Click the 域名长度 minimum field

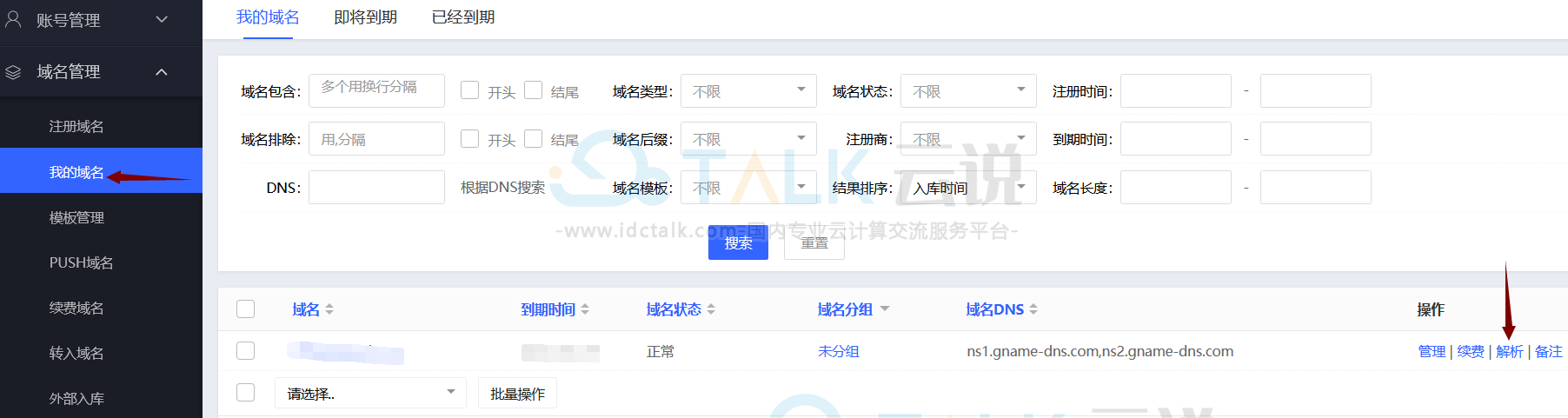pos(1176,188)
